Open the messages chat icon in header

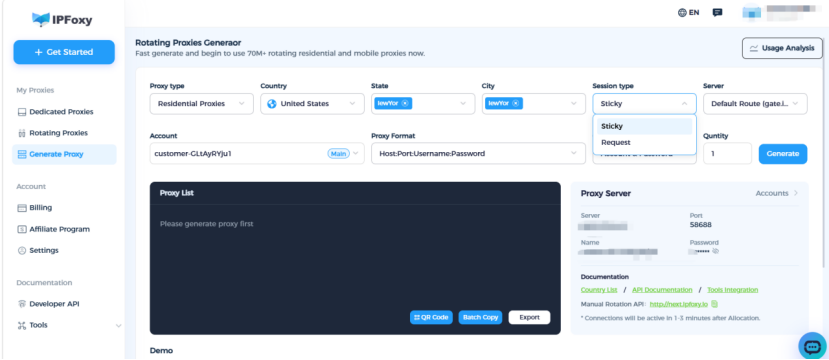click(x=717, y=13)
